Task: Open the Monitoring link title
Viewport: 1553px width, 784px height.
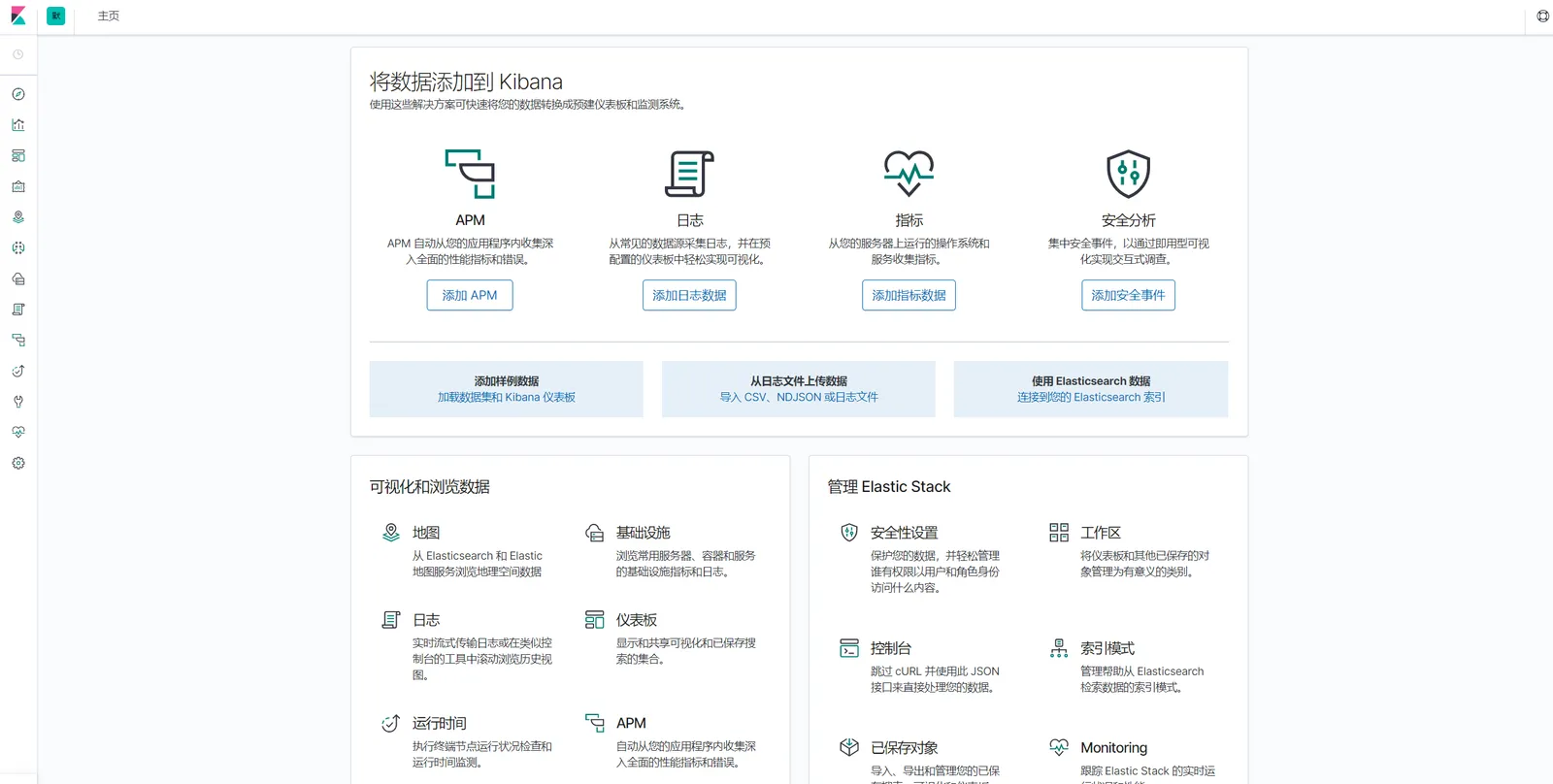Action: tap(1114, 747)
